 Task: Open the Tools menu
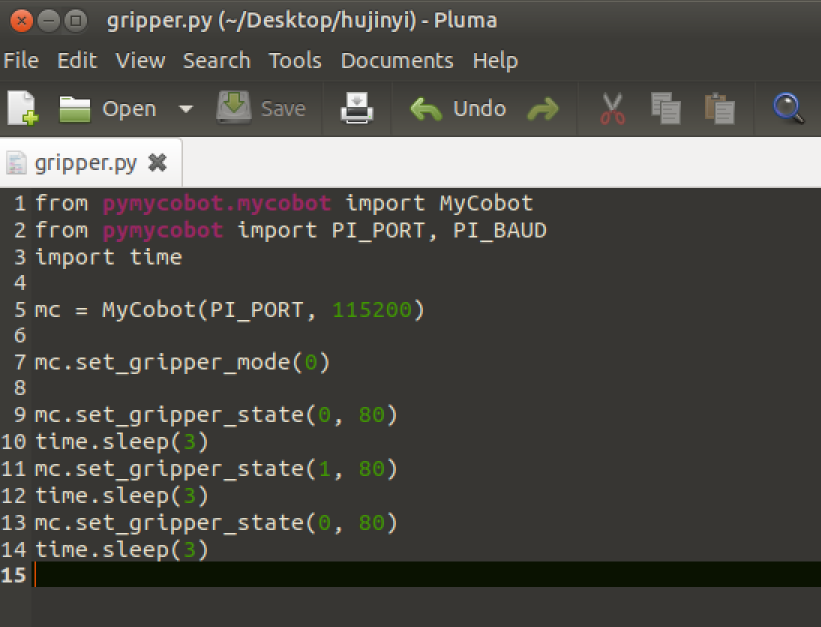[x=295, y=60]
